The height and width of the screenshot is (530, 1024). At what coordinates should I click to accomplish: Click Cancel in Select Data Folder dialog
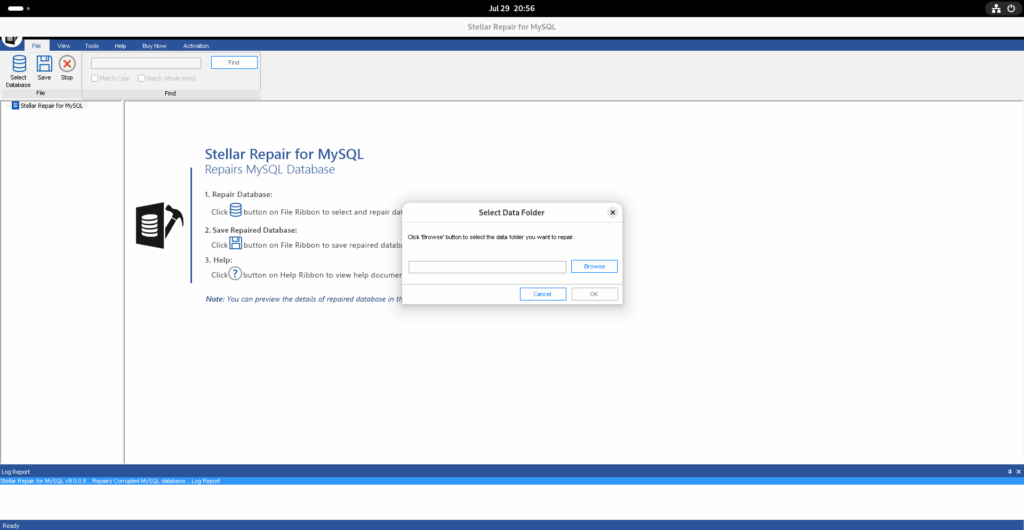click(x=543, y=294)
